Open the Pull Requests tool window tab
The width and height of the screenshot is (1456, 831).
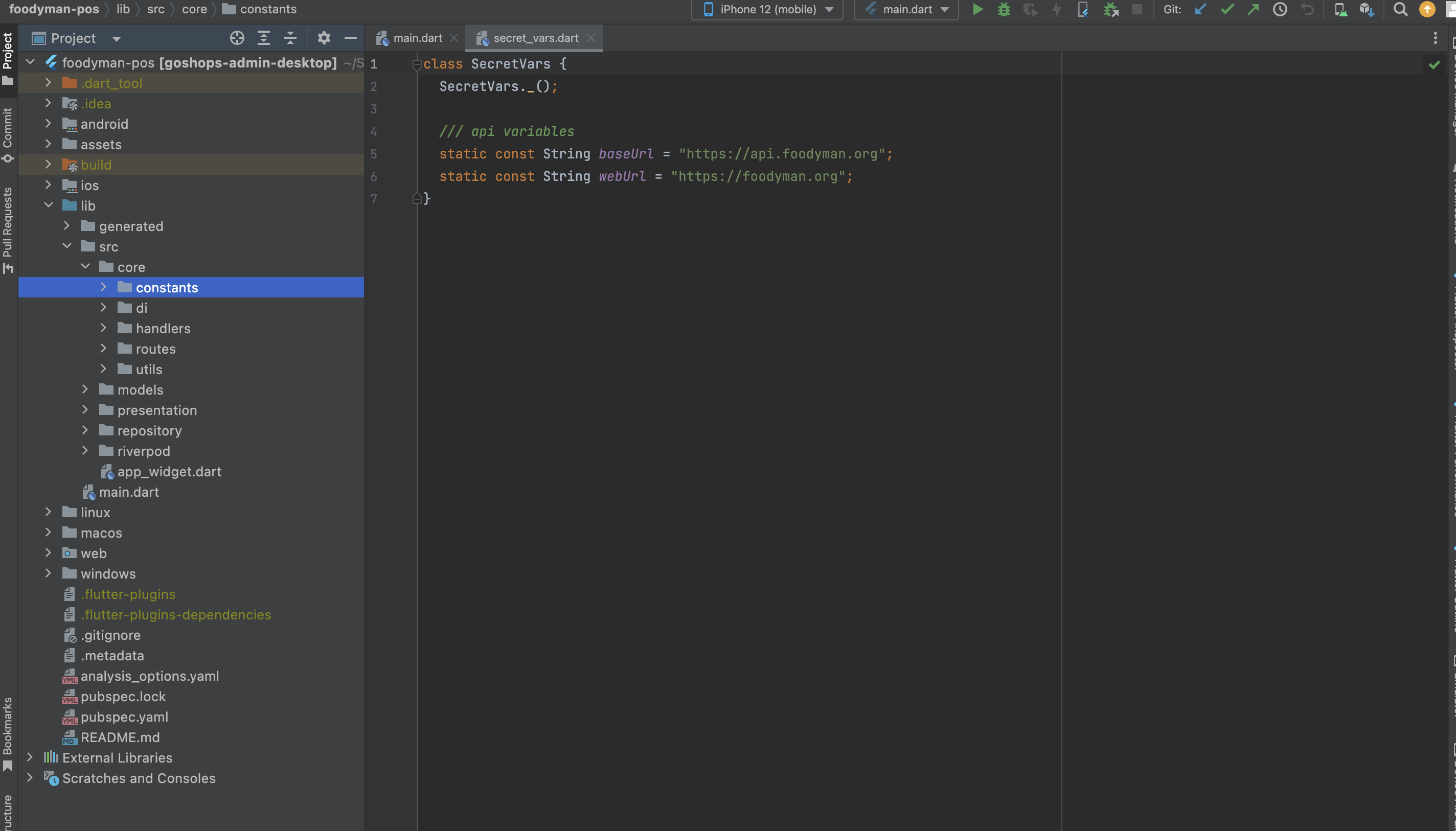point(8,230)
